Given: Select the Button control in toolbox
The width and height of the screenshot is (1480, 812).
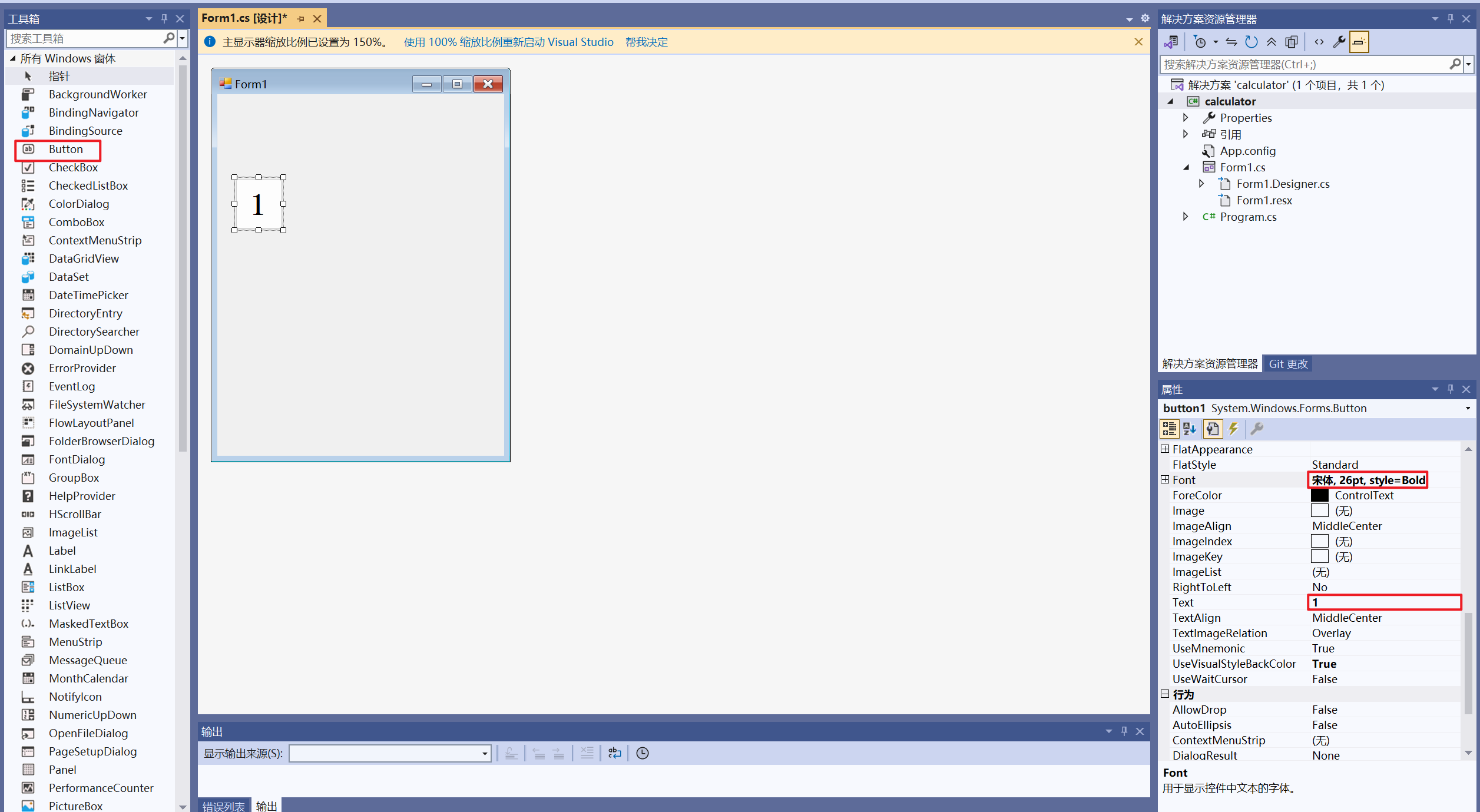Looking at the screenshot, I should coord(65,150).
